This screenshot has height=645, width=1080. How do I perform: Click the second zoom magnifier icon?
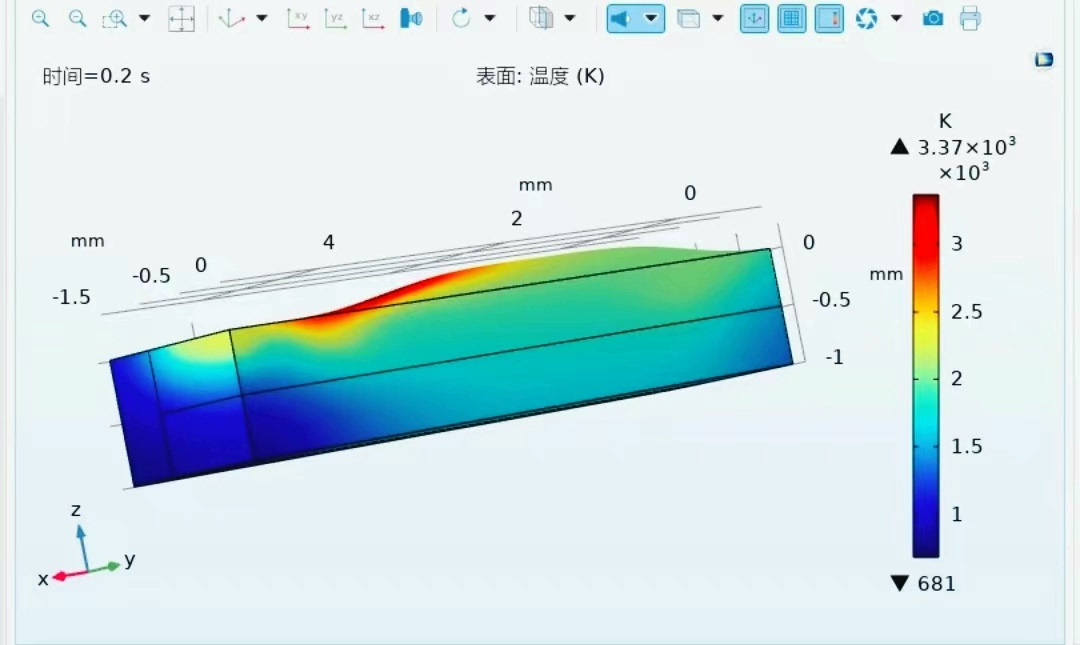(78, 19)
